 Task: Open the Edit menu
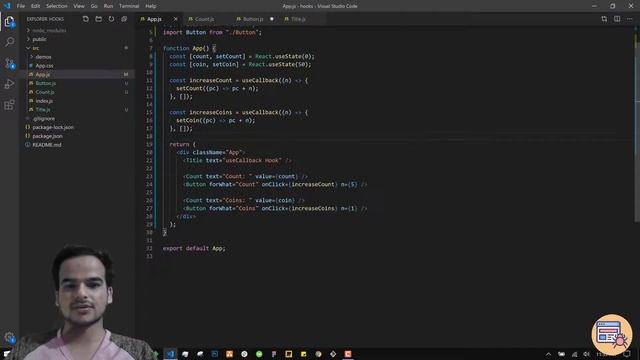36,6
